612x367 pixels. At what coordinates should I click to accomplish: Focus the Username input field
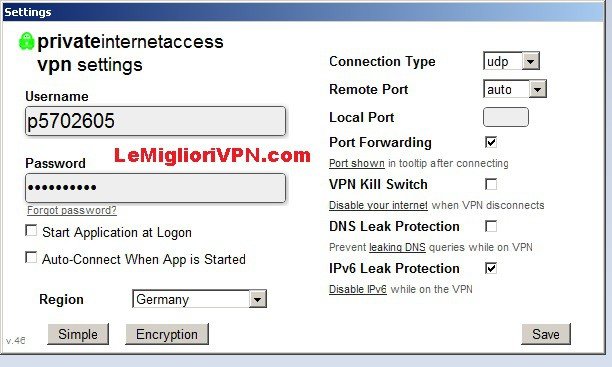(x=155, y=121)
